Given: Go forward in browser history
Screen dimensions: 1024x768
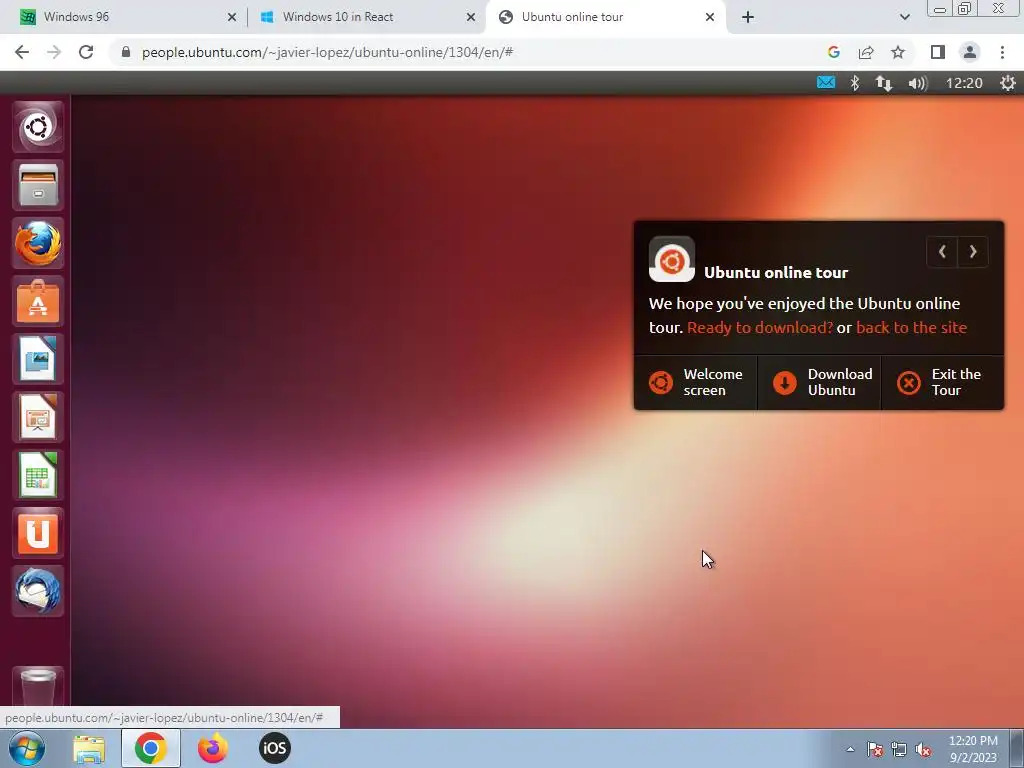Looking at the screenshot, I should click(54, 52).
